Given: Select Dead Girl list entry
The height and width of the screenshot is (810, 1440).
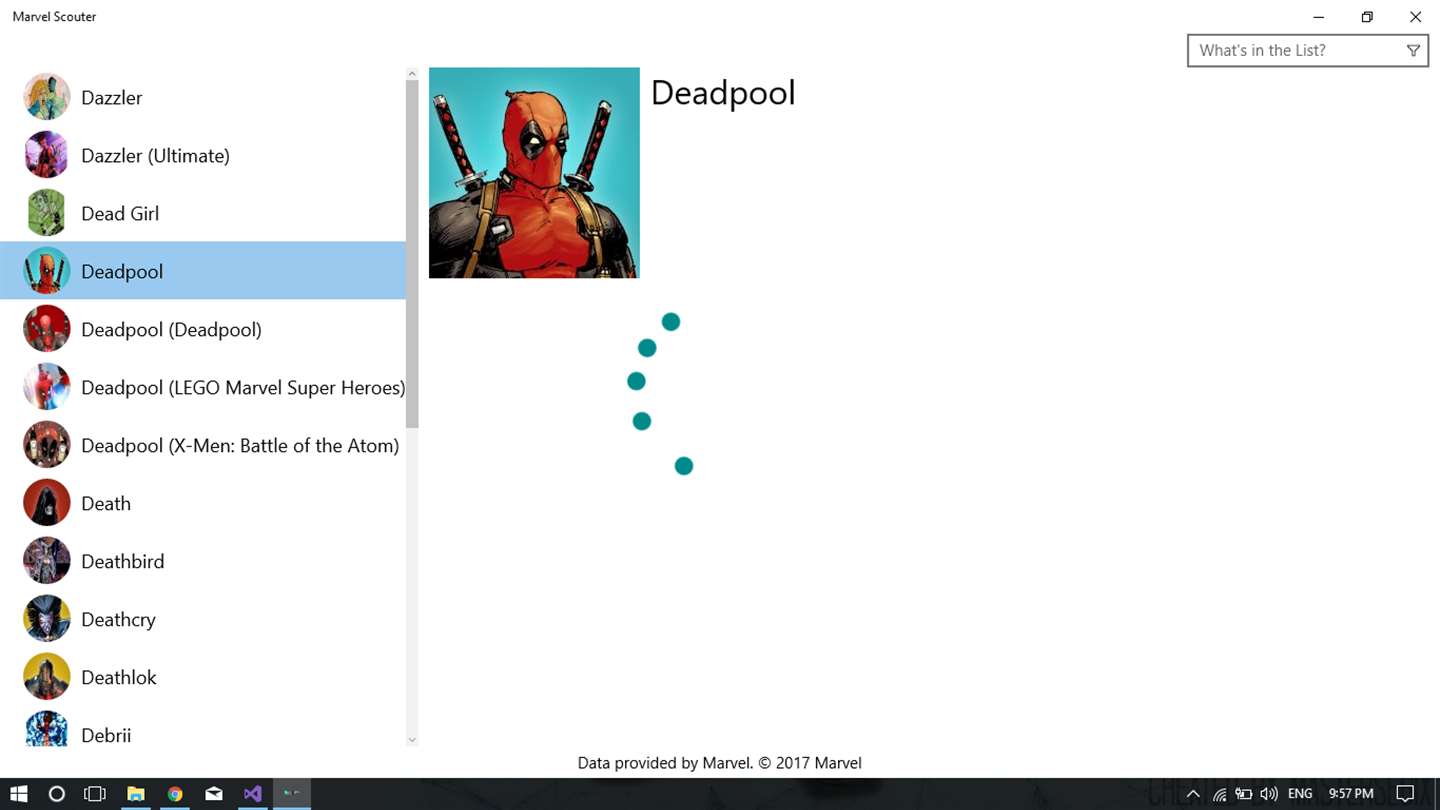Looking at the screenshot, I should 203,213.
